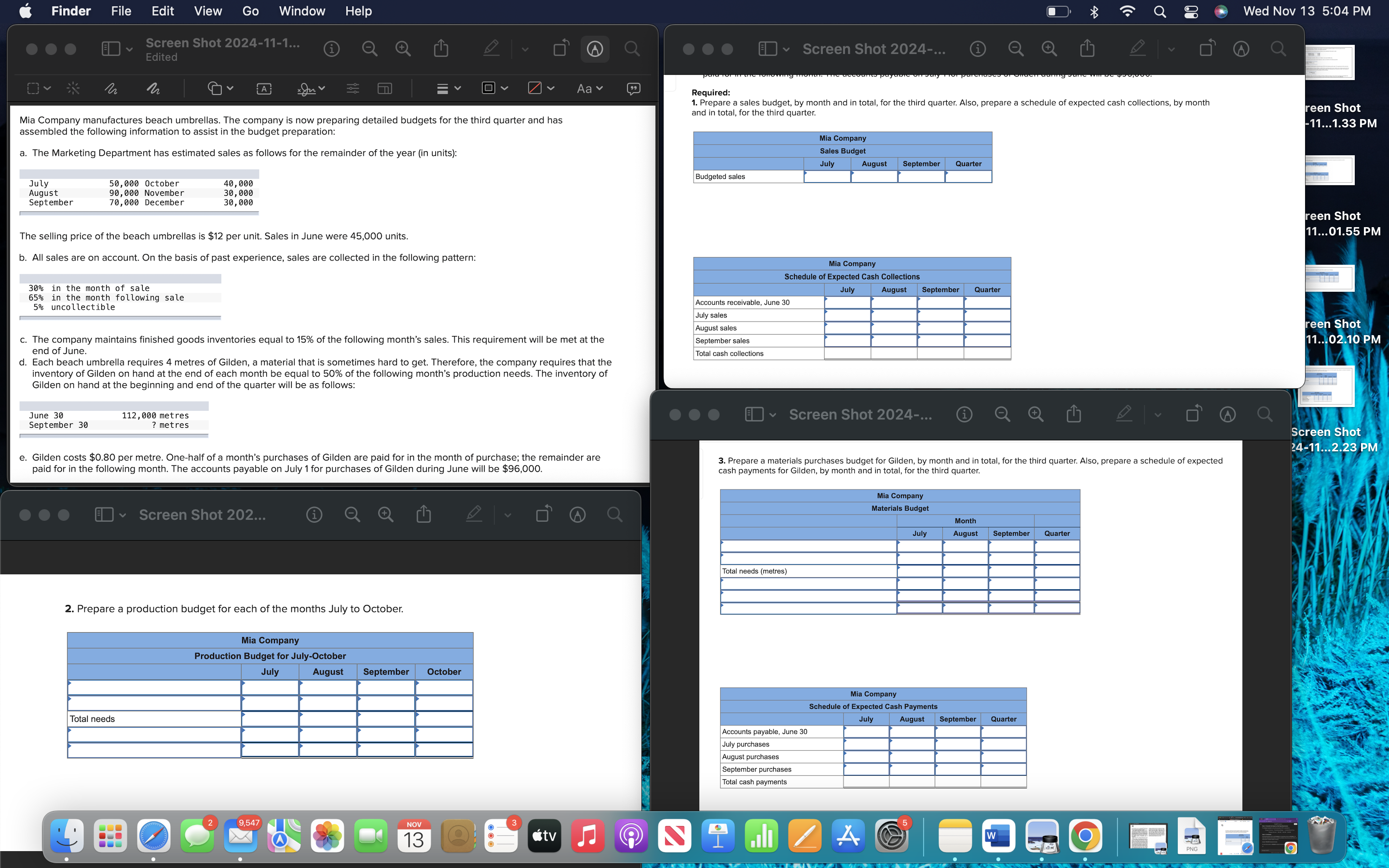Open the Window menu

[302, 11]
